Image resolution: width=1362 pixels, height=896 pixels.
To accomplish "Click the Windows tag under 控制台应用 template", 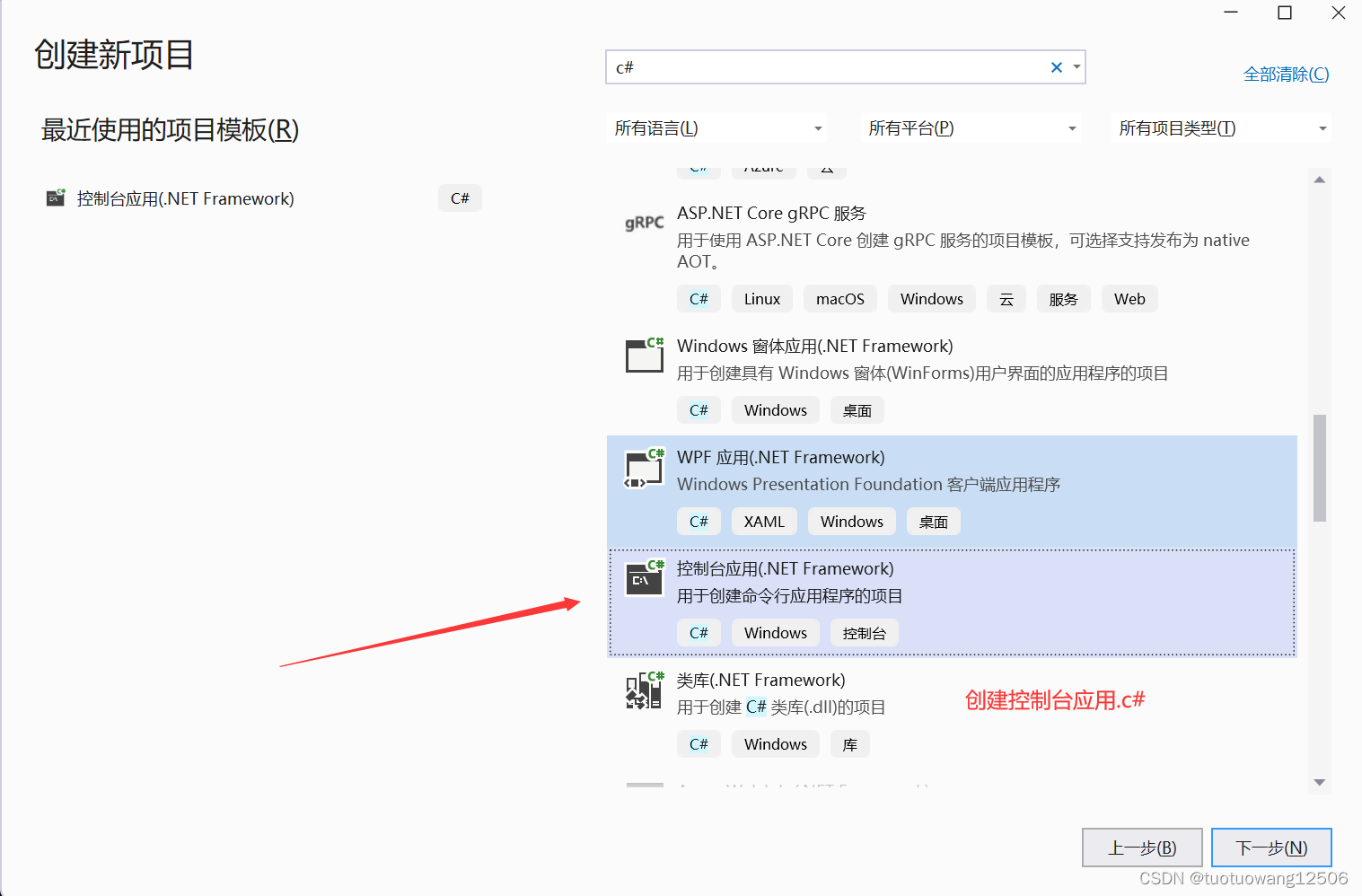I will tap(776, 633).
